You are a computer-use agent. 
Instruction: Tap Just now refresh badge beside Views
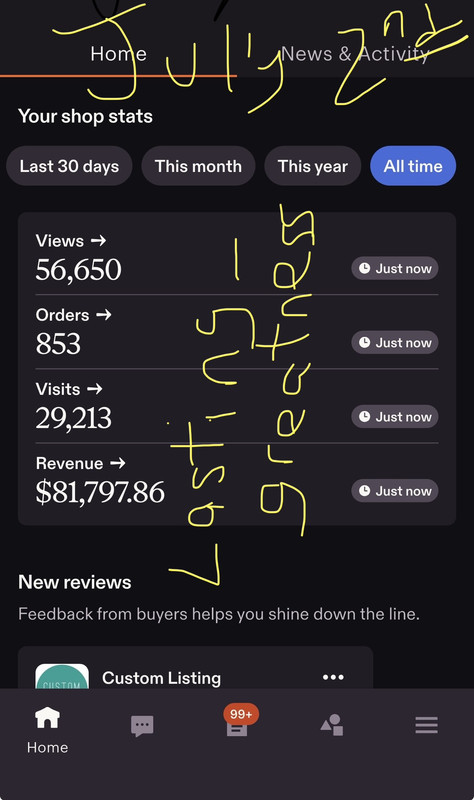(x=395, y=268)
